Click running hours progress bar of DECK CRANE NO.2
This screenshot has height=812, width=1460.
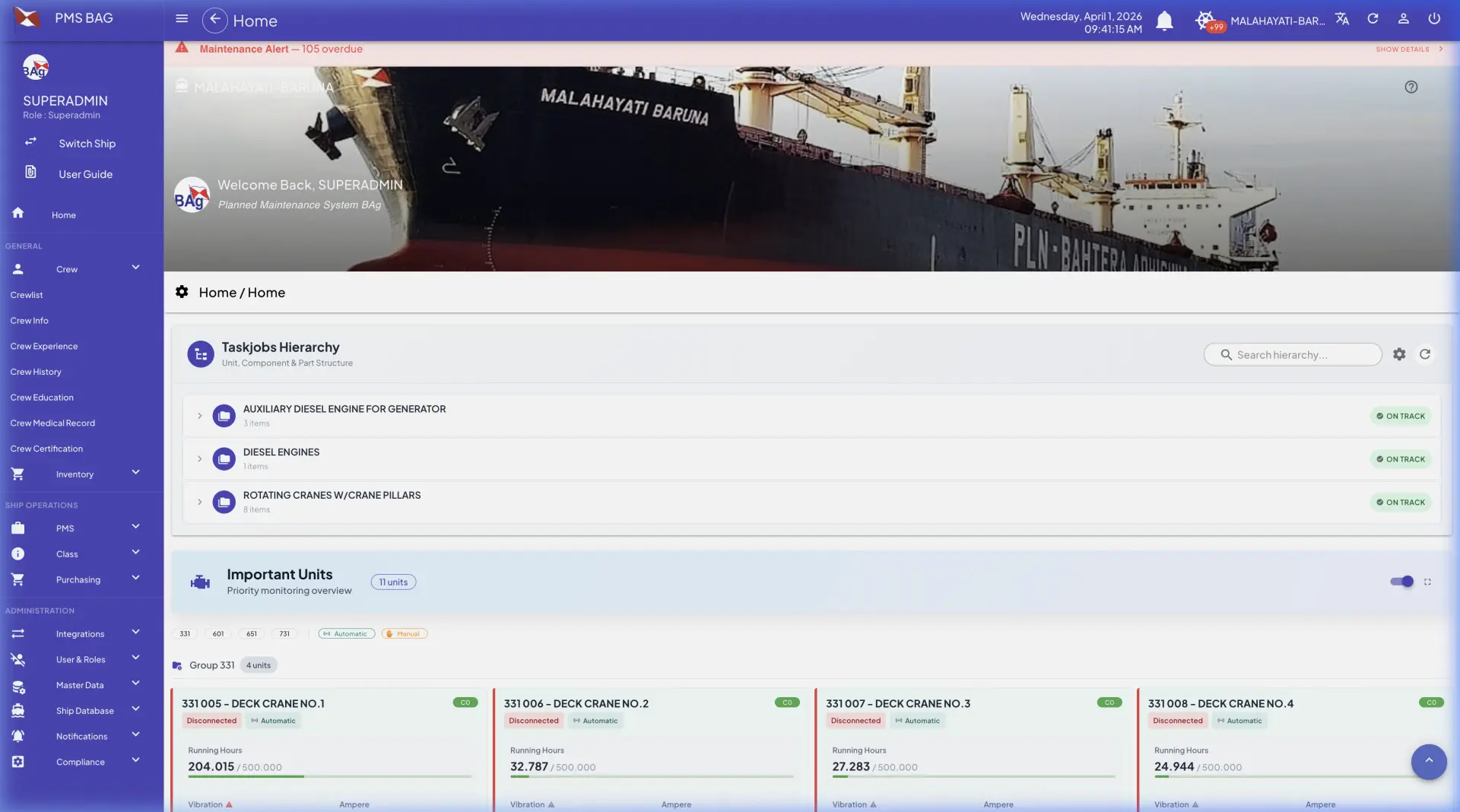(x=652, y=777)
